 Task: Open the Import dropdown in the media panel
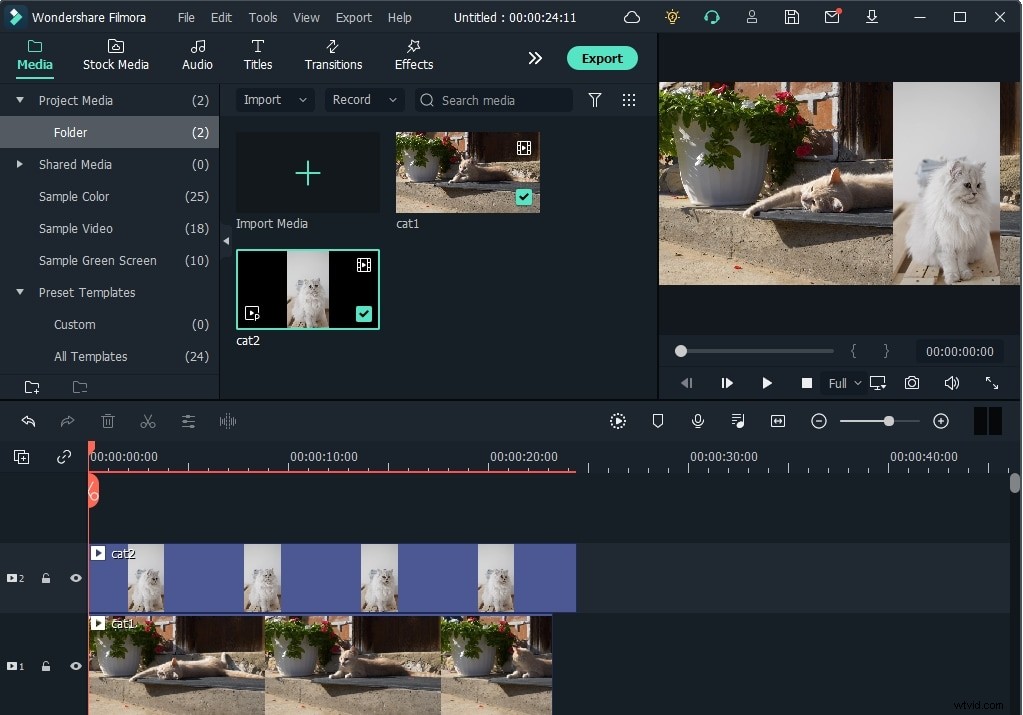point(273,100)
